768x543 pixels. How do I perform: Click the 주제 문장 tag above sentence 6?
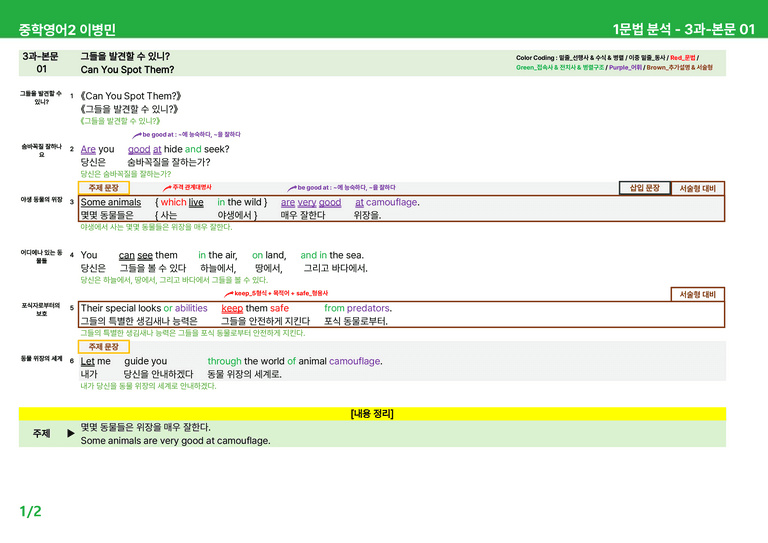pos(104,347)
